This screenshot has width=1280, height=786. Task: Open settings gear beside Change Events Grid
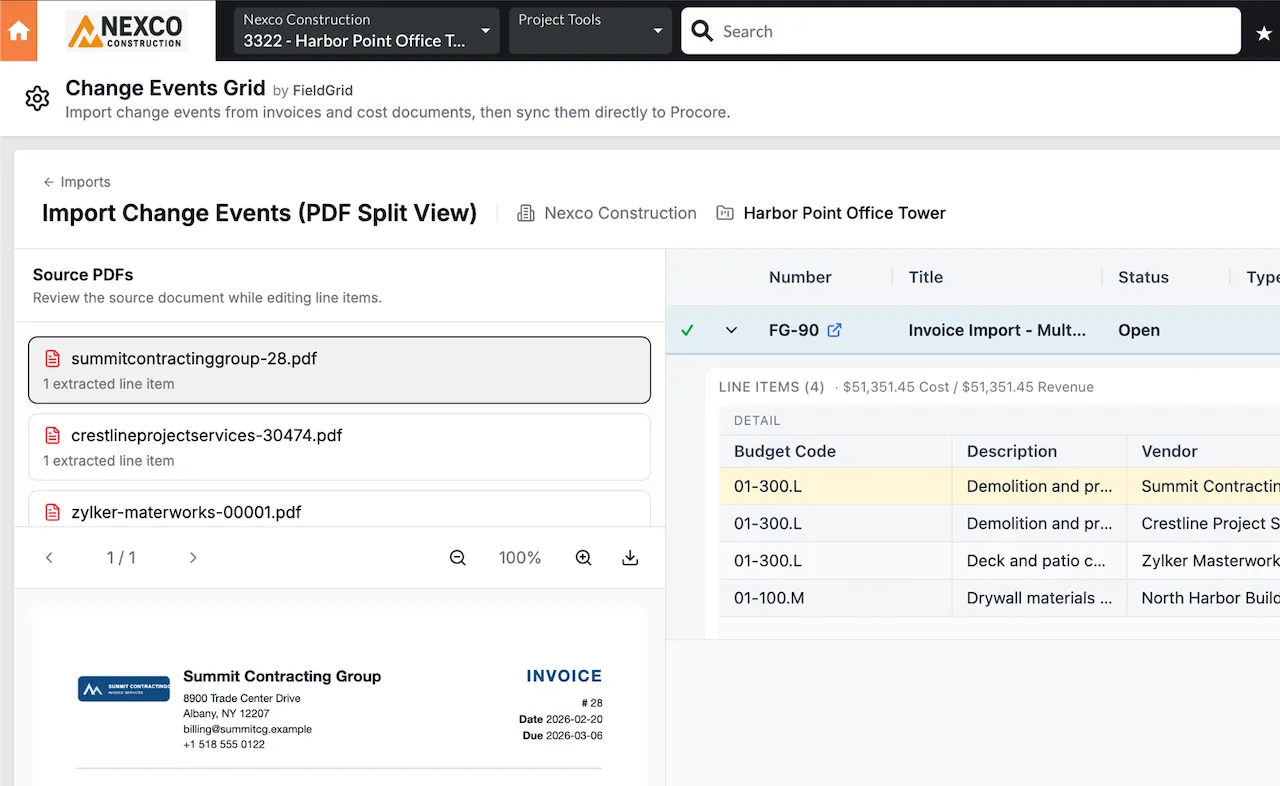pos(37,98)
